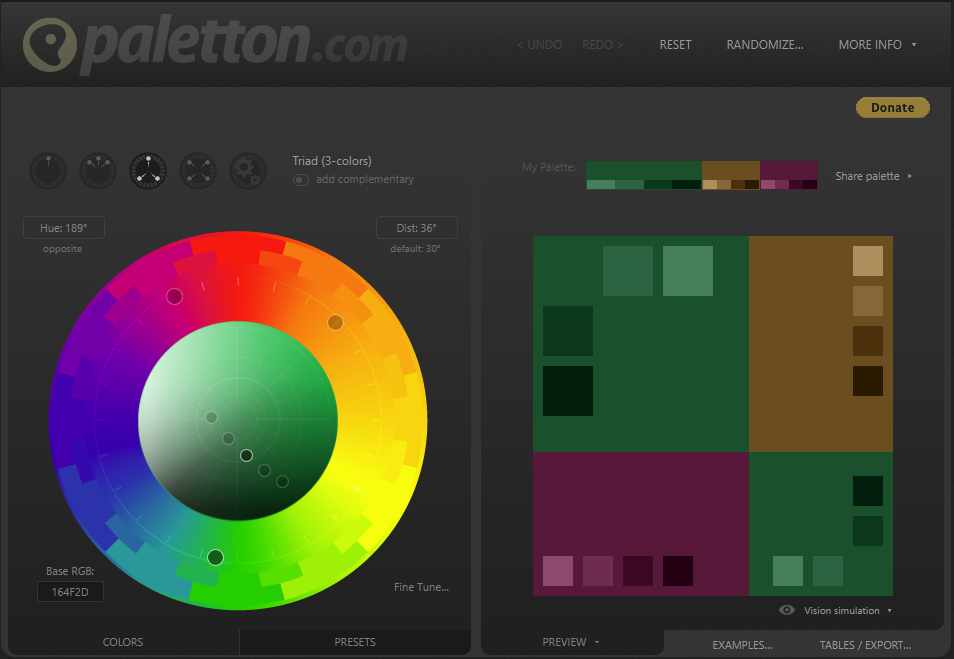
Task: Choose the Adjacent colors scheme icon
Action: pos(98,170)
